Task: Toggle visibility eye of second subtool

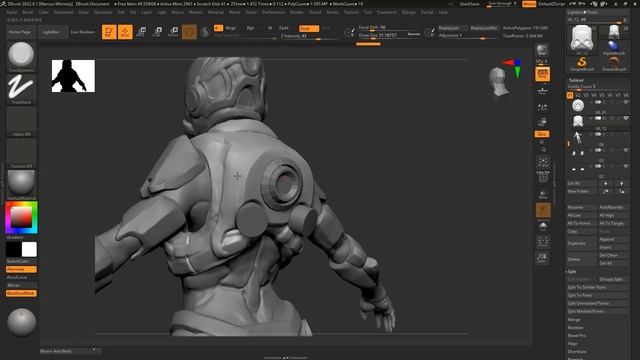Action: [x=626, y=118]
